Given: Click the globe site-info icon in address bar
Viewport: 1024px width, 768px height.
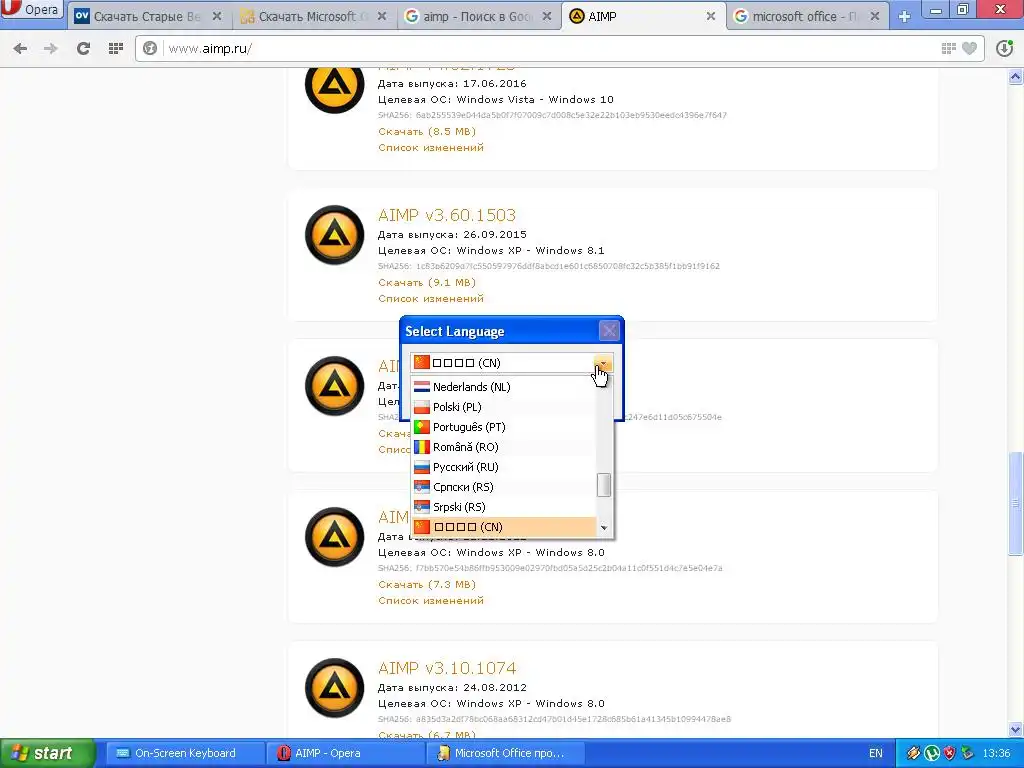Looking at the screenshot, I should (150, 48).
